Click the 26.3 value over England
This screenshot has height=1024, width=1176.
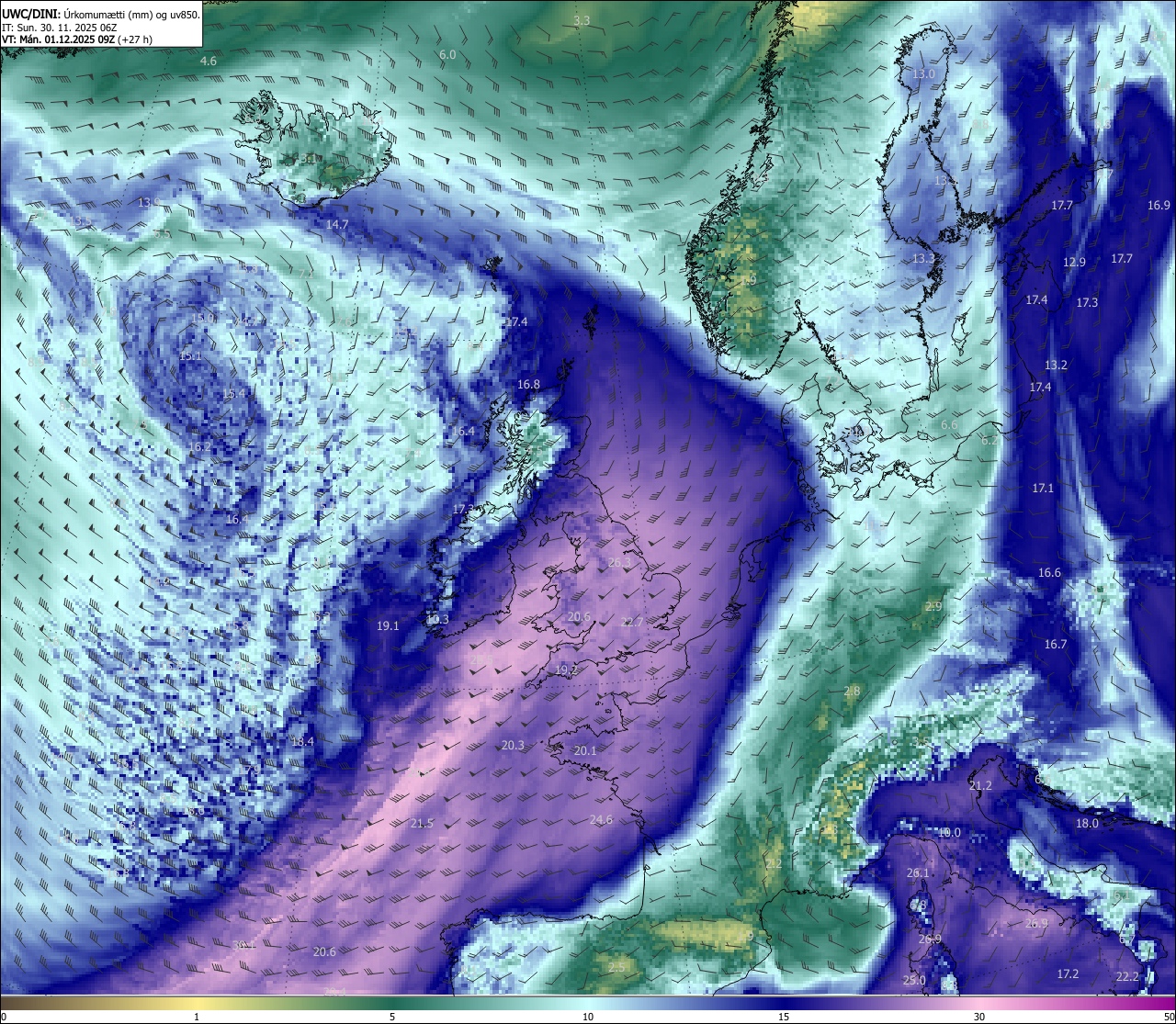pyautogui.click(x=620, y=564)
